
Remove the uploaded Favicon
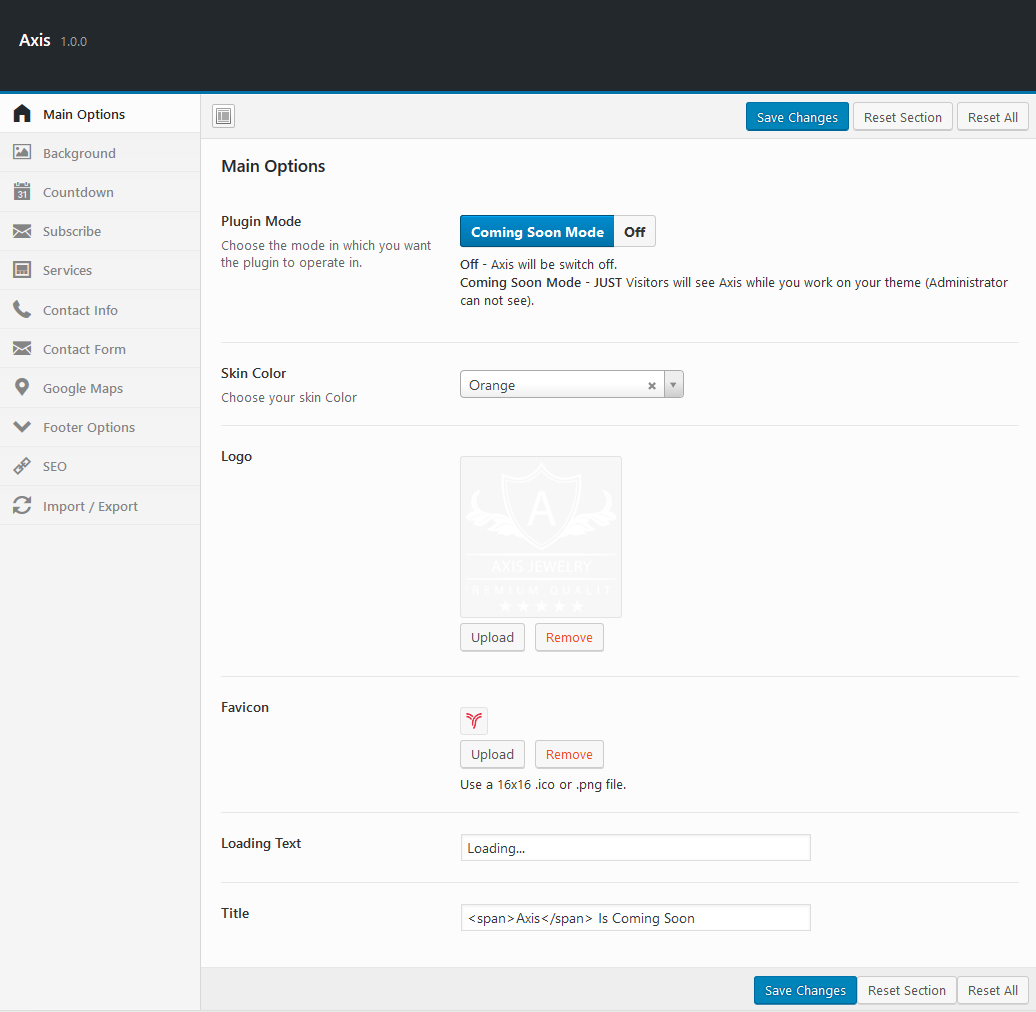click(569, 754)
